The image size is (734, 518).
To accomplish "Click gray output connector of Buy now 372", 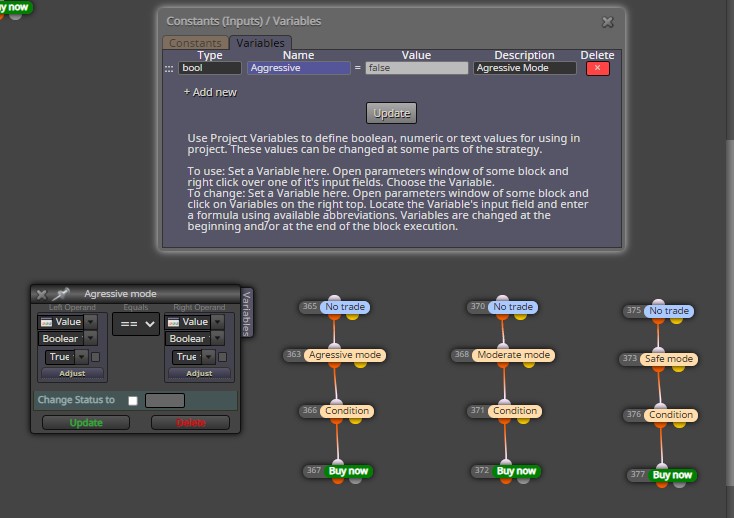I will tap(523, 480).
